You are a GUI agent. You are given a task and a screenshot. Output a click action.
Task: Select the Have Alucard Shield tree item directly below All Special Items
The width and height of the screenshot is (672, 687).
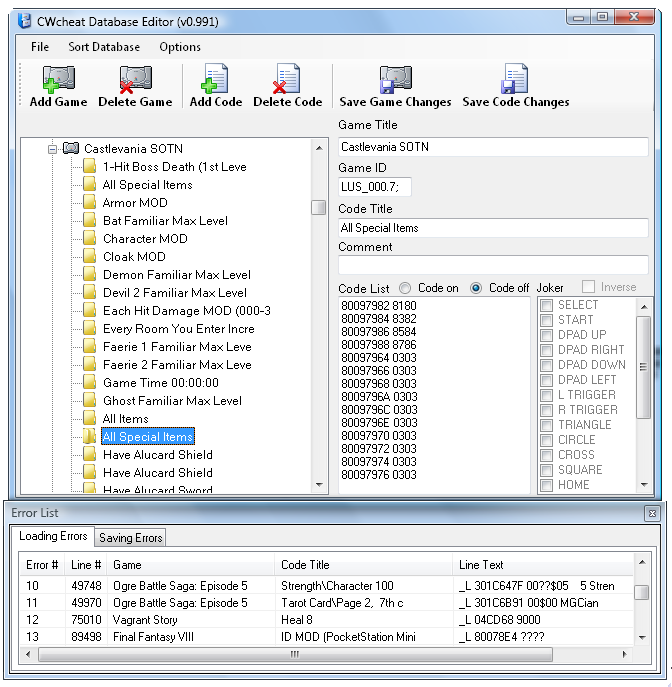(158, 455)
